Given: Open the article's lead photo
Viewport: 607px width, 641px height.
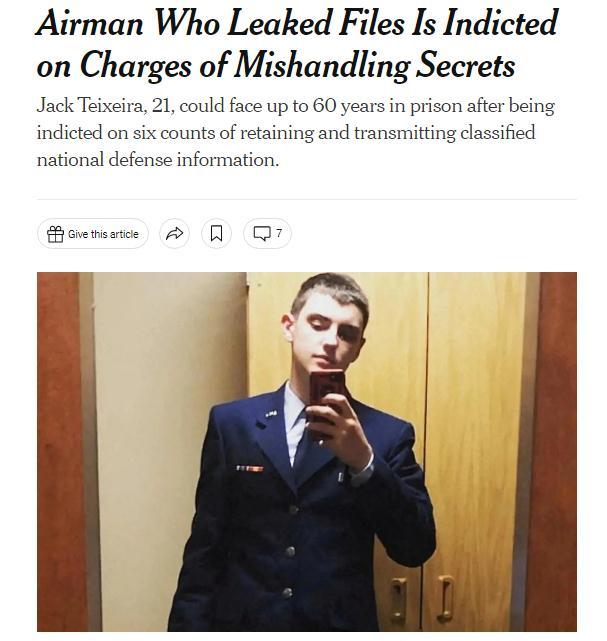Looking at the screenshot, I should (x=307, y=452).
